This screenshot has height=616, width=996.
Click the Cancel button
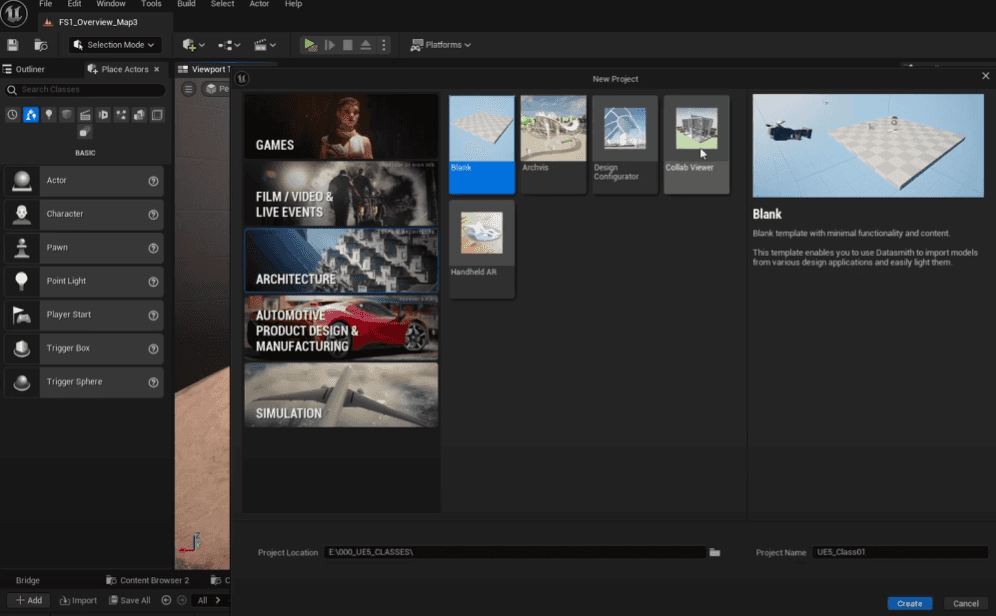pyautogui.click(x=966, y=603)
